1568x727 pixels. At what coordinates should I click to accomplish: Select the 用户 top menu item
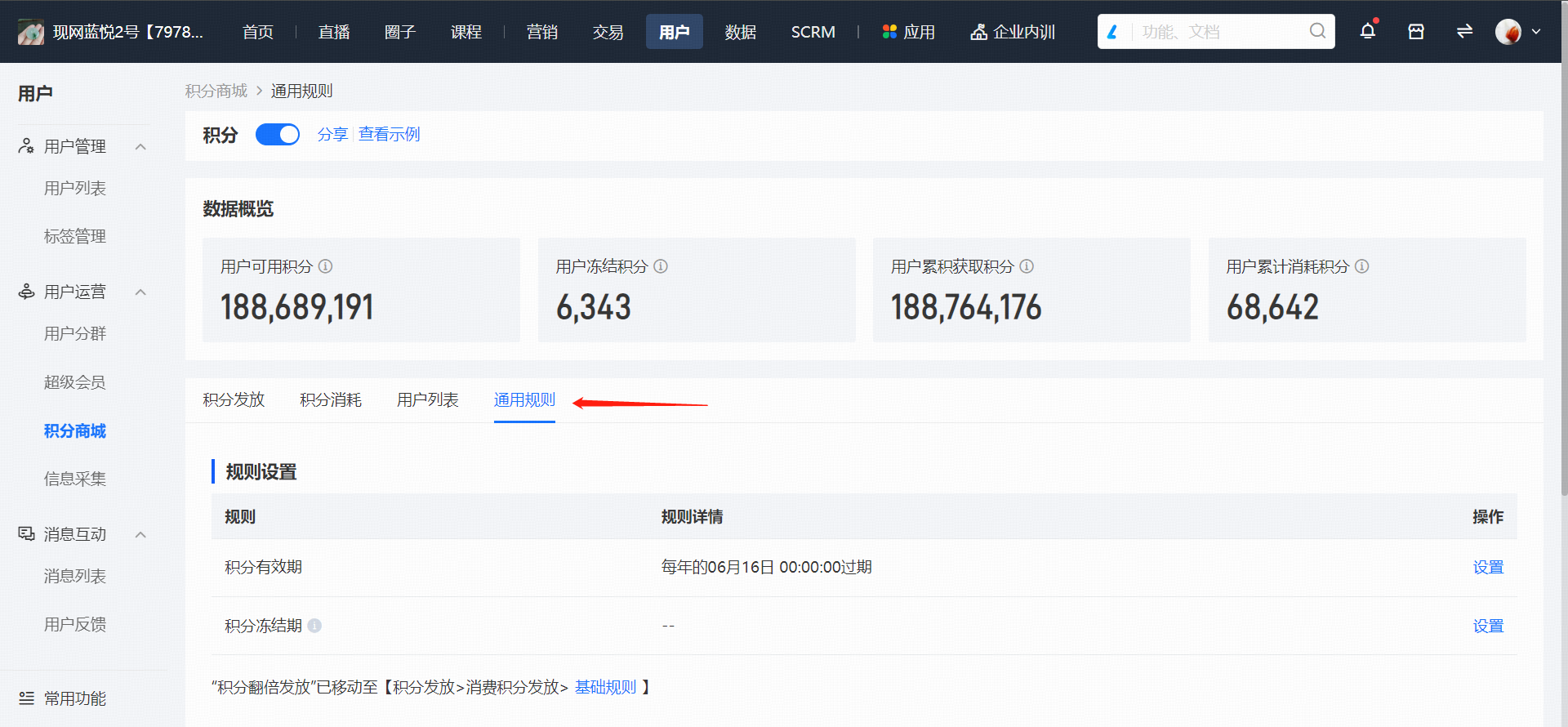675,32
